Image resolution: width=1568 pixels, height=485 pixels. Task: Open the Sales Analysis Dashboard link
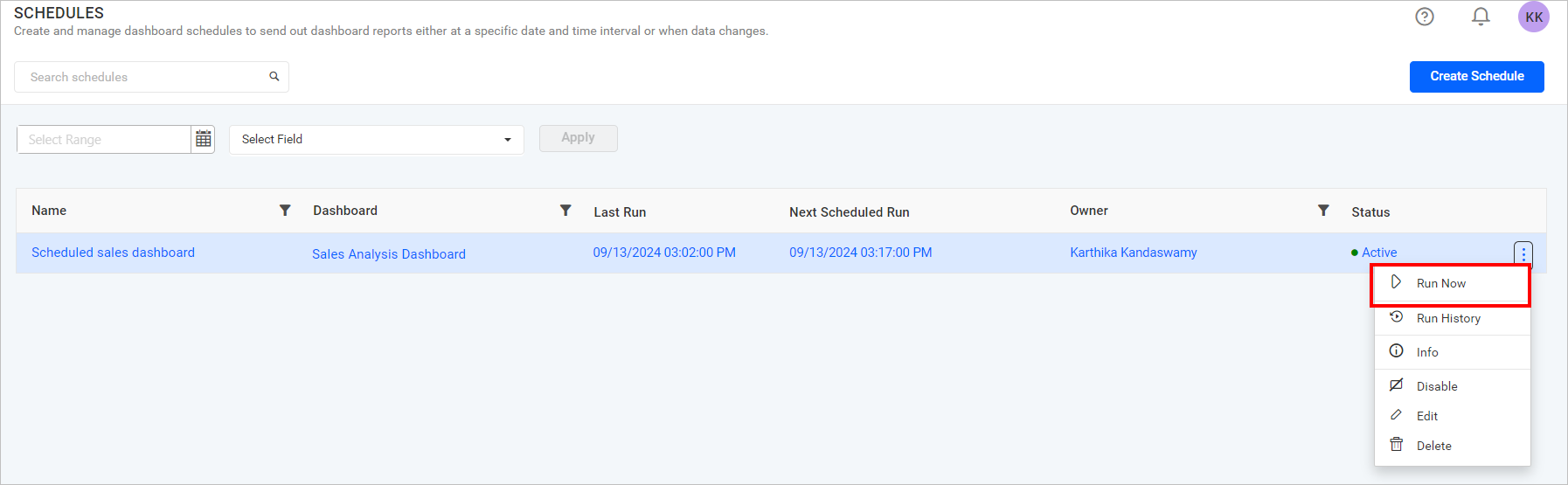coord(389,254)
